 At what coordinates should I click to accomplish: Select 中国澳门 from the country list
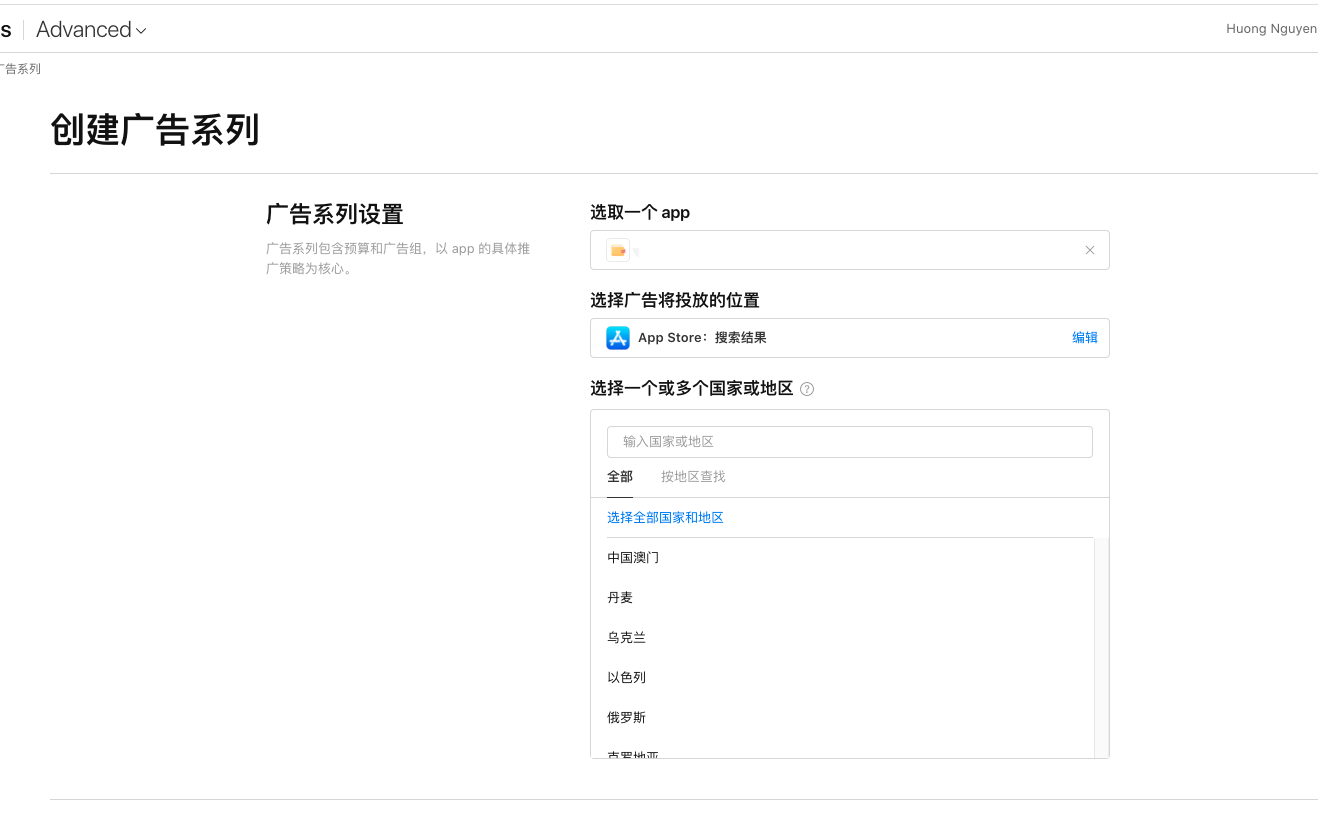[633, 557]
